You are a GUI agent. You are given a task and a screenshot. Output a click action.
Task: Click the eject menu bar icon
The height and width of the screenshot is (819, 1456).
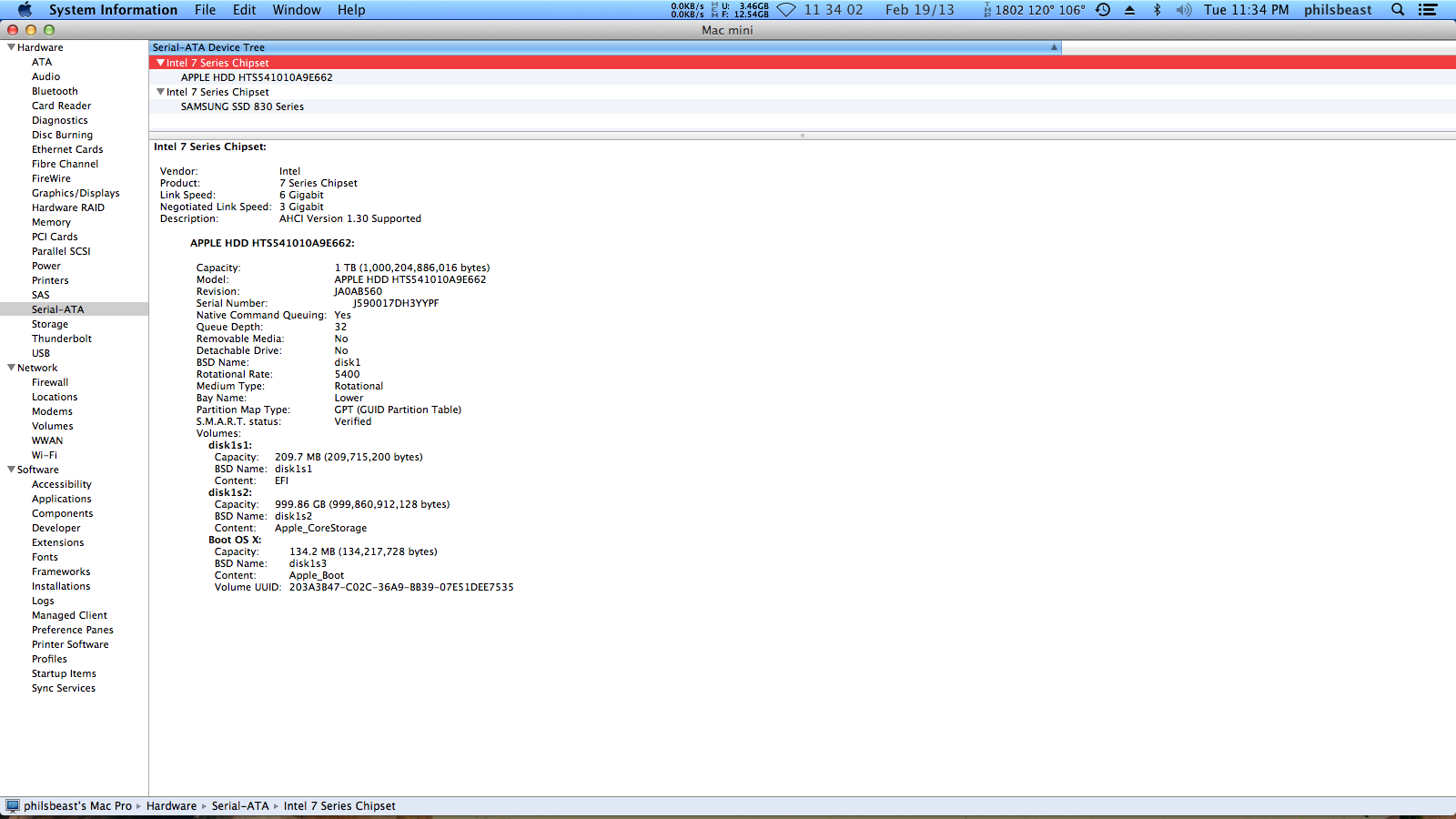click(1129, 9)
